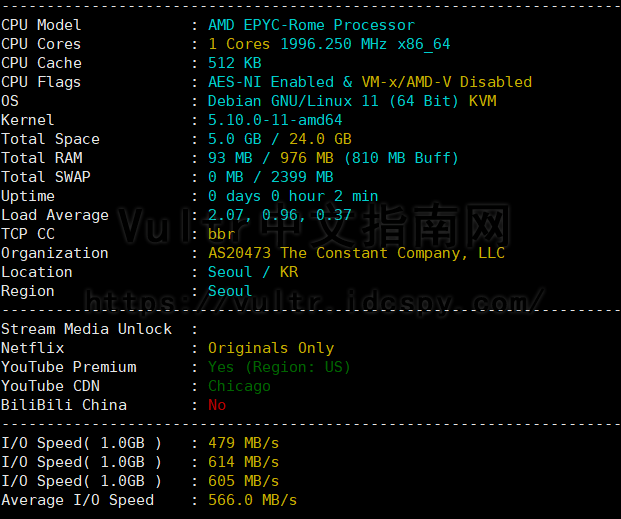
Task: Select the Seoul / KR location value
Action: click(x=253, y=272)
